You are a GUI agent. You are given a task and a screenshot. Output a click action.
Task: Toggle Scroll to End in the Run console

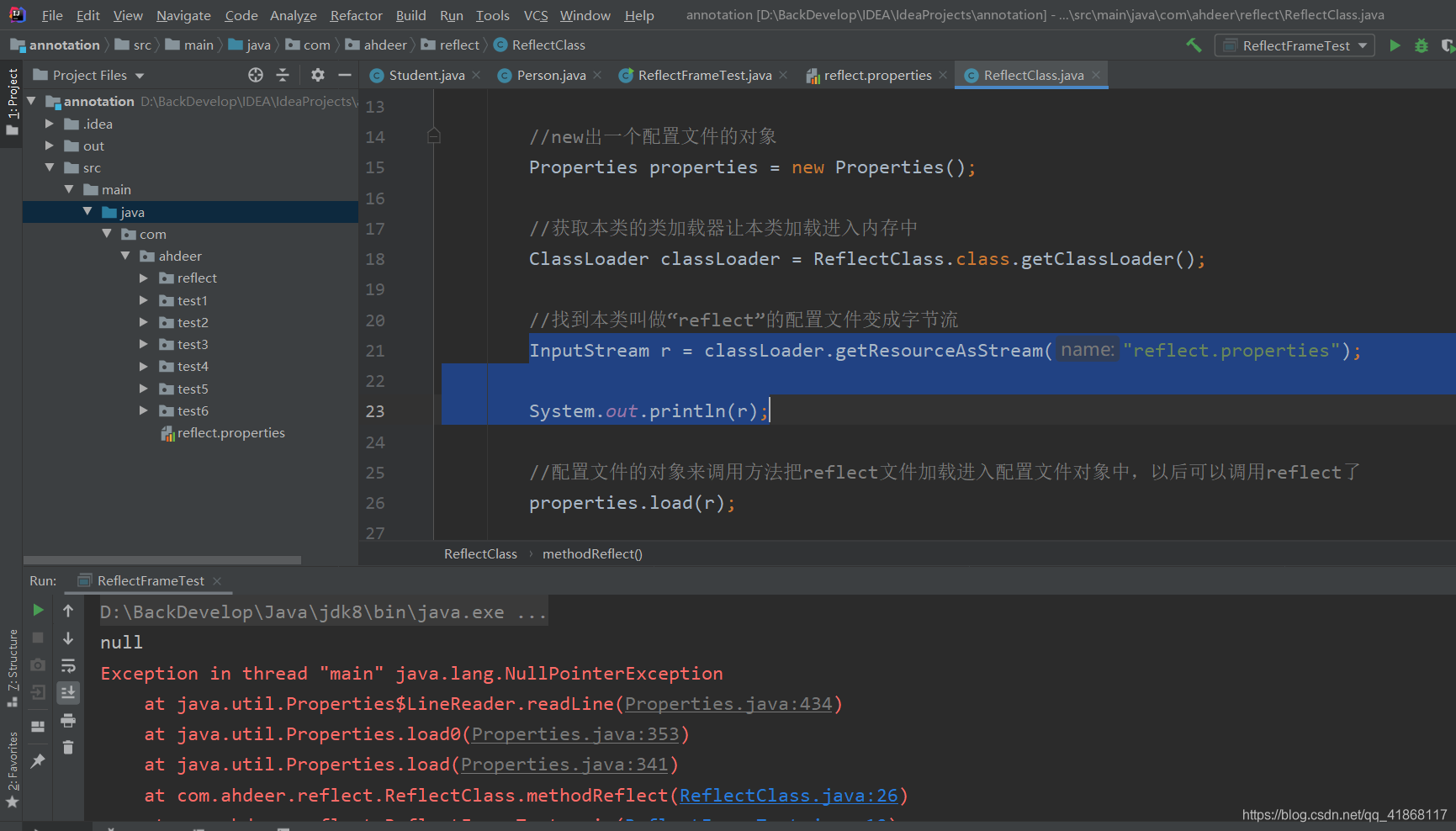pos(68,692)
